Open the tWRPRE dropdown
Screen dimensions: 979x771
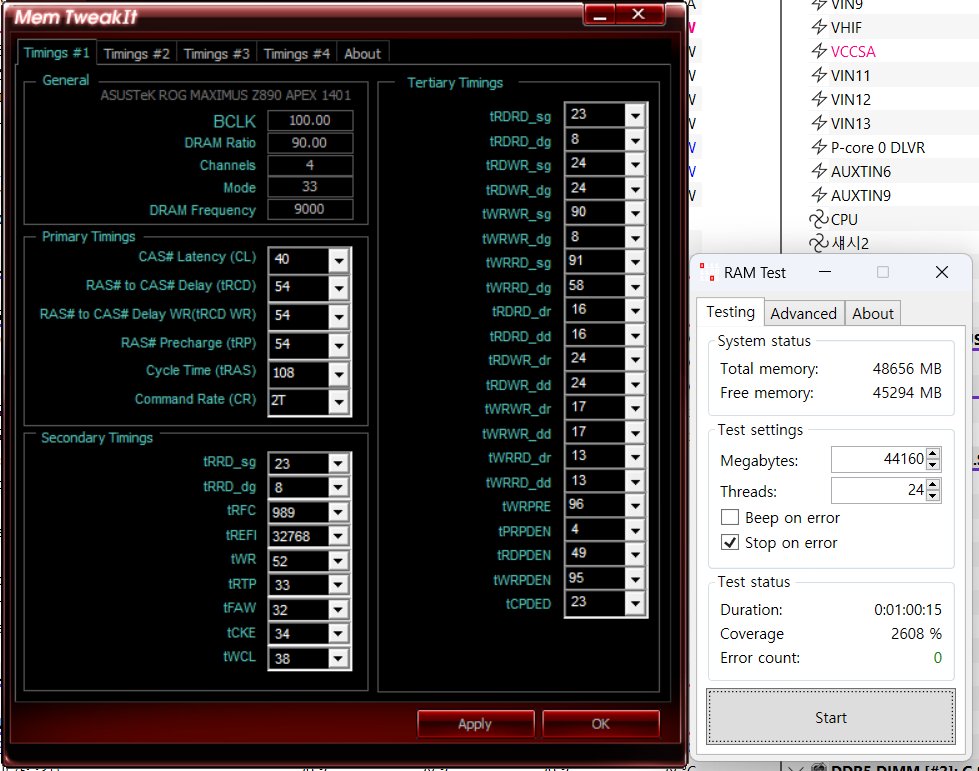point(634,506)
